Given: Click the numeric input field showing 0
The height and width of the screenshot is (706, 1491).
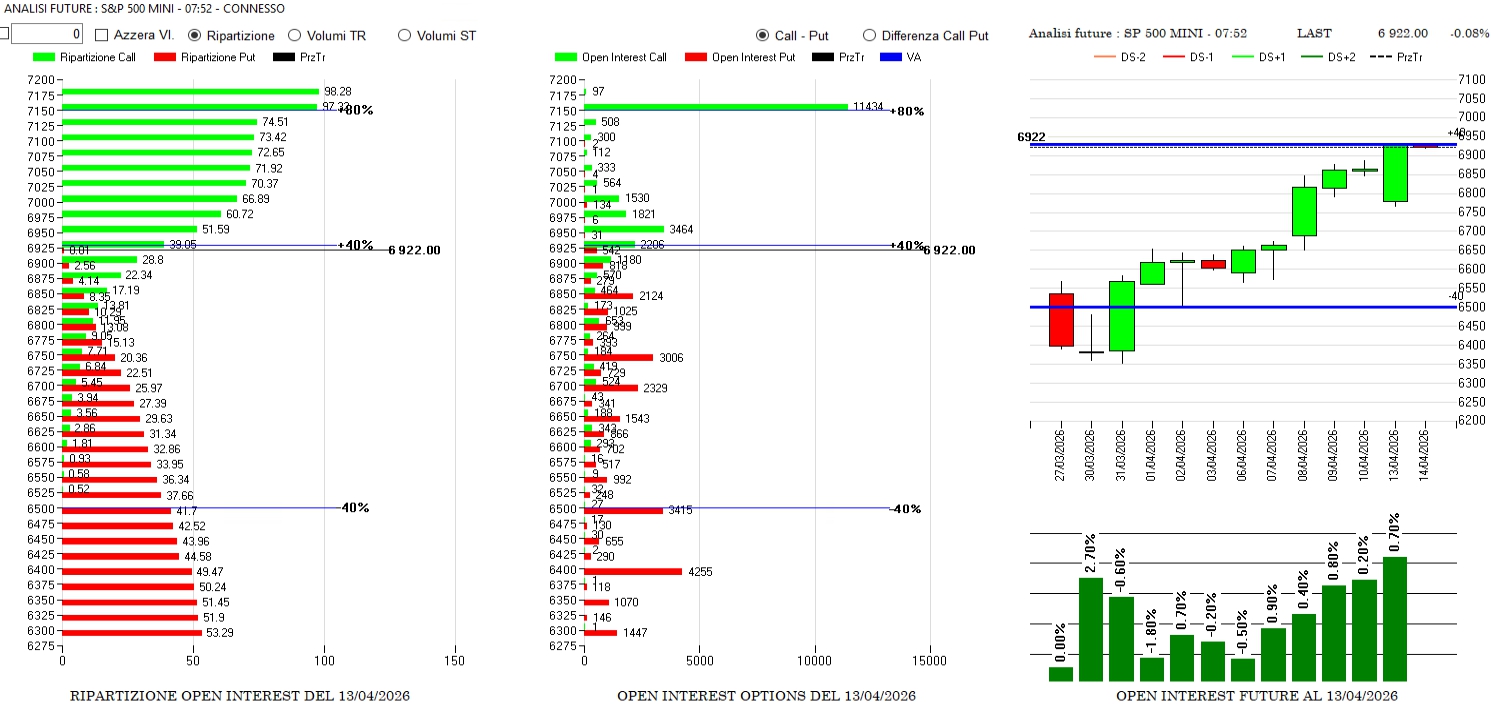Looking at the screenshot, I should pyautogui.click(x=46, y=35).
